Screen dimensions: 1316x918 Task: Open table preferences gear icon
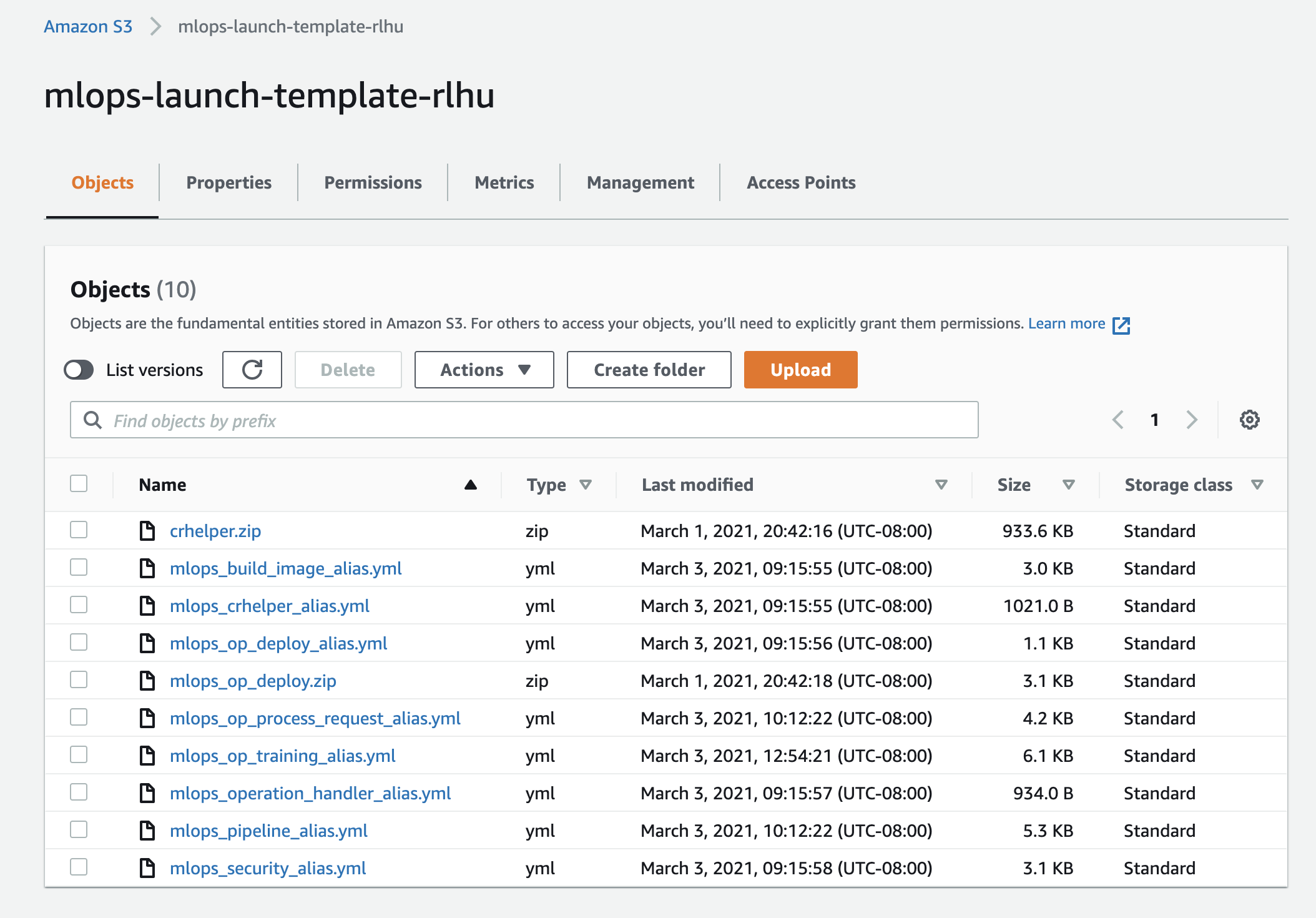[1249, 420]
